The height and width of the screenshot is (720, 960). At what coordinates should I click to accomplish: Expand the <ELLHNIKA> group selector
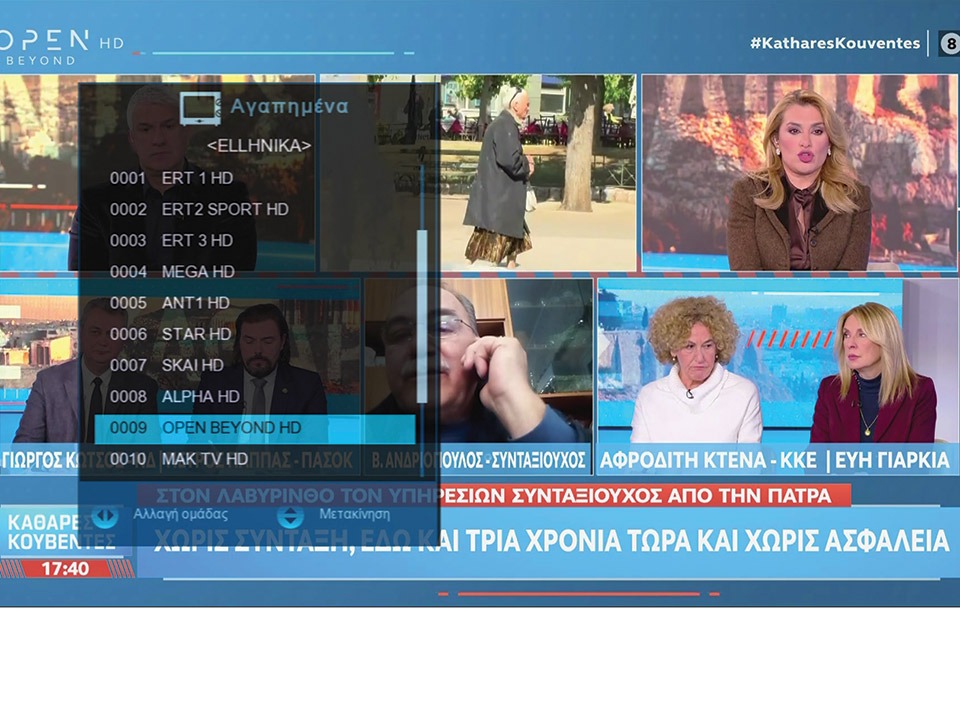click(258, 146)
